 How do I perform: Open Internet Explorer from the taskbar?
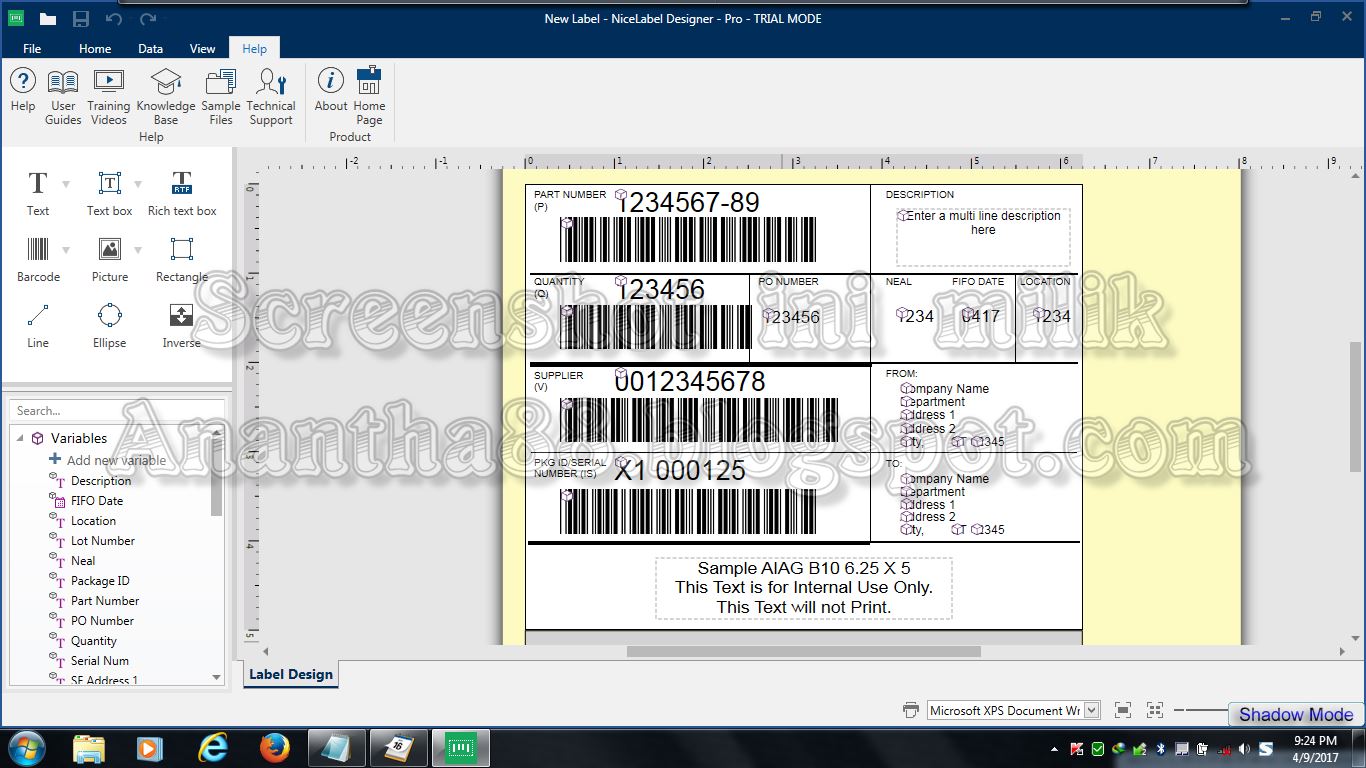tap(213, 748)
